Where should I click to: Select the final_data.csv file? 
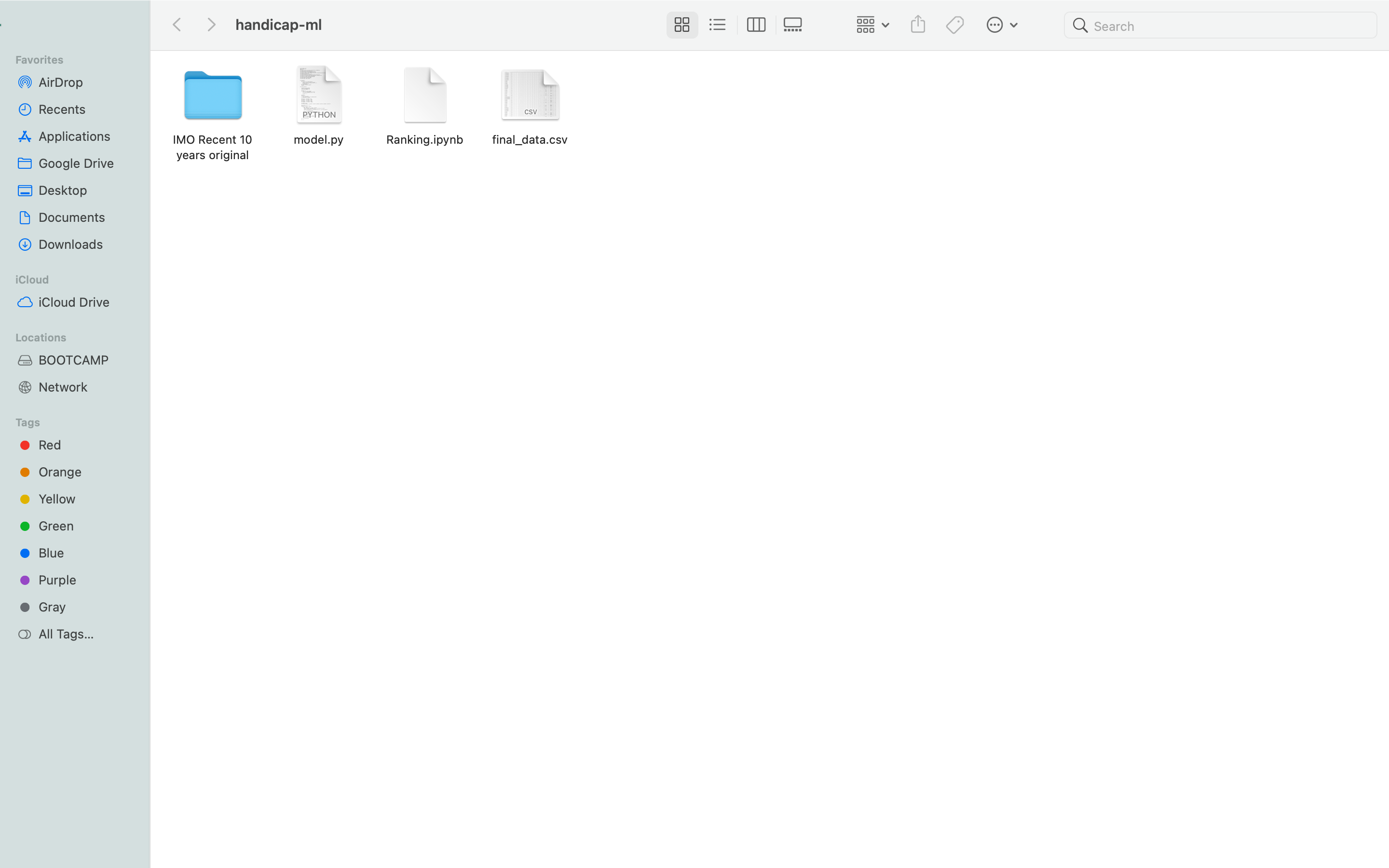pos(530,95)
